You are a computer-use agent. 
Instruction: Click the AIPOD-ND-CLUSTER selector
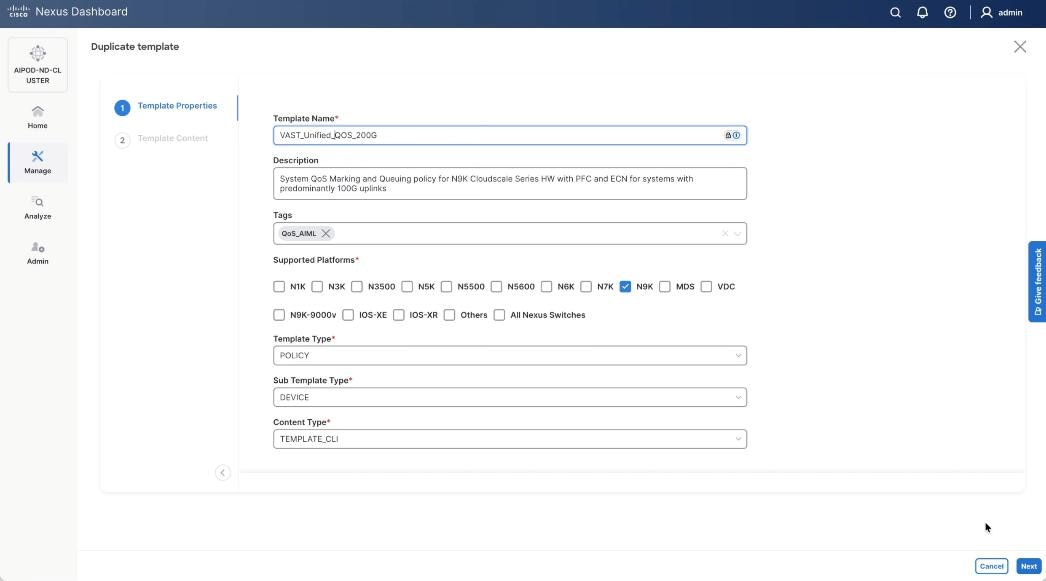pos(37,63)
